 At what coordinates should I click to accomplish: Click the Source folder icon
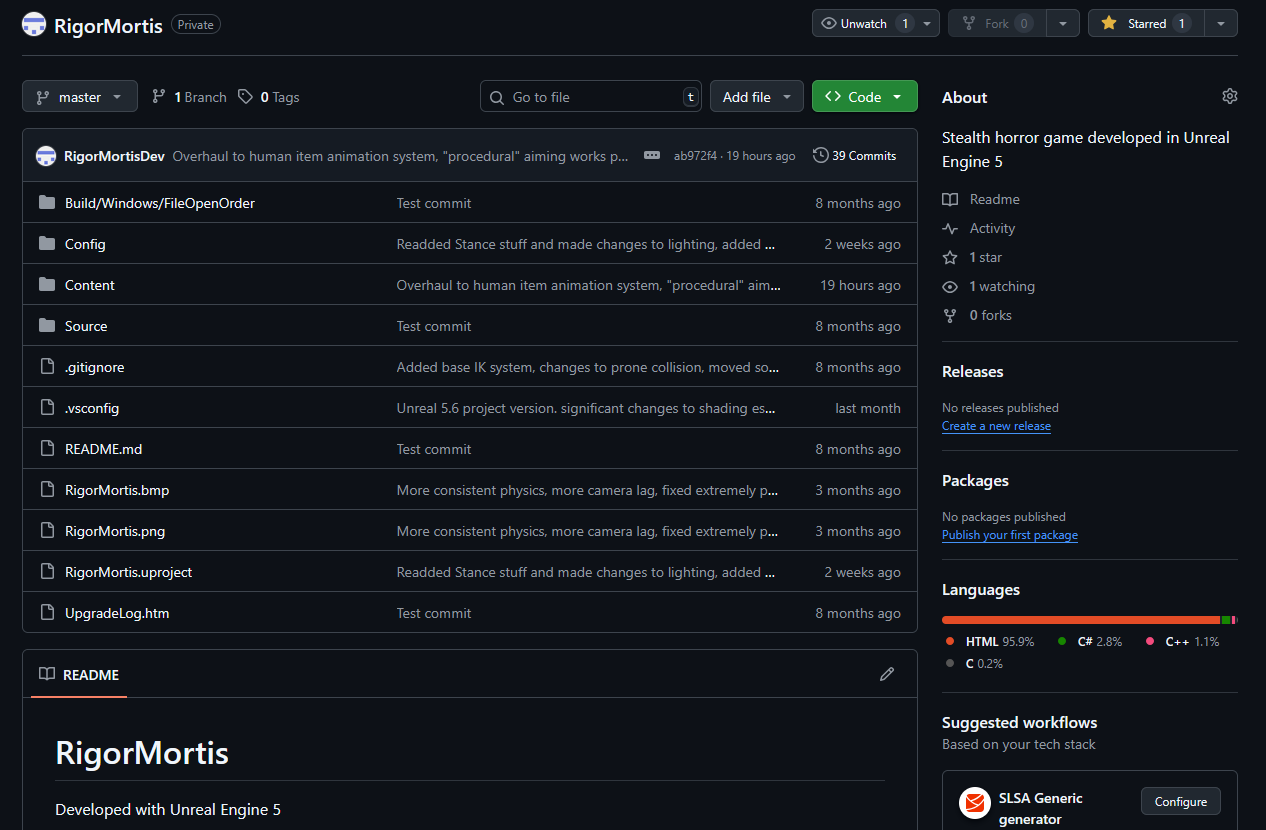[47, 326]
